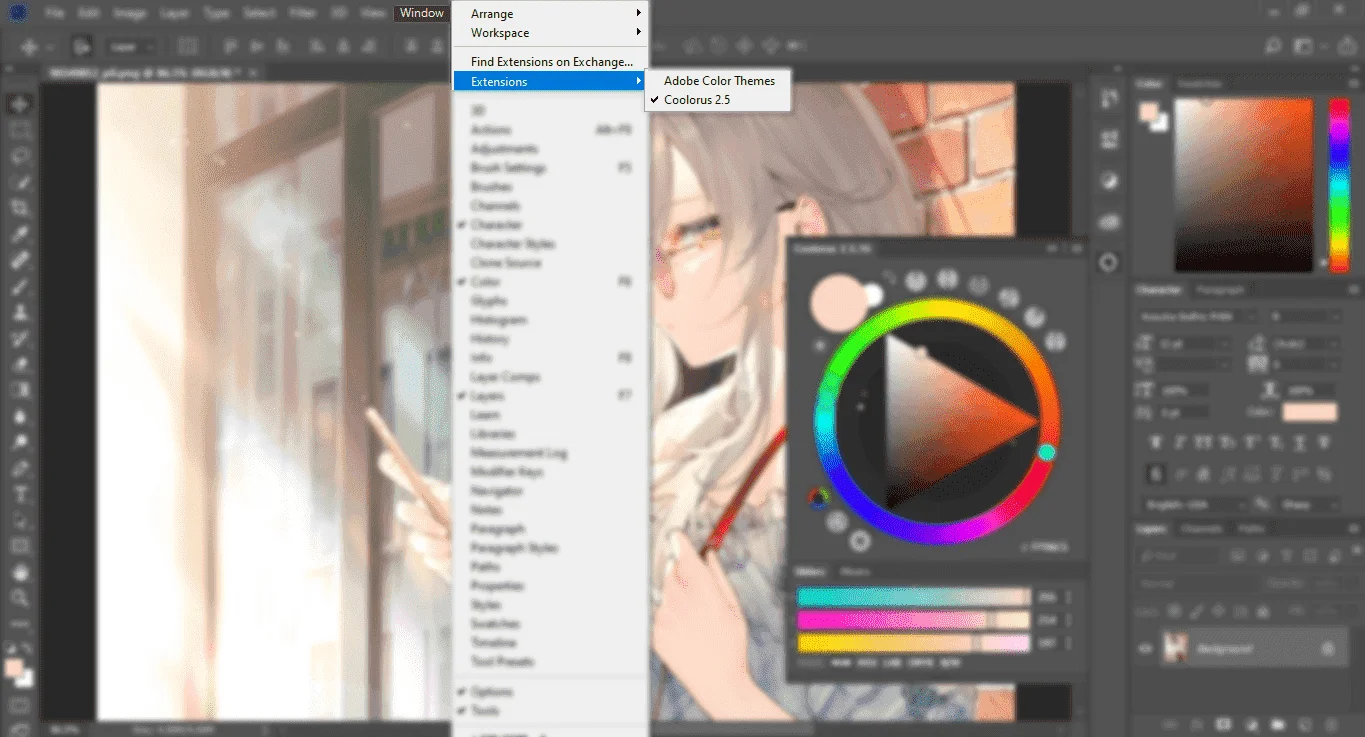Screen dimensions: 1365x737
Task: Select the Move tool in the toolbar
Action: tap(20, 104)
